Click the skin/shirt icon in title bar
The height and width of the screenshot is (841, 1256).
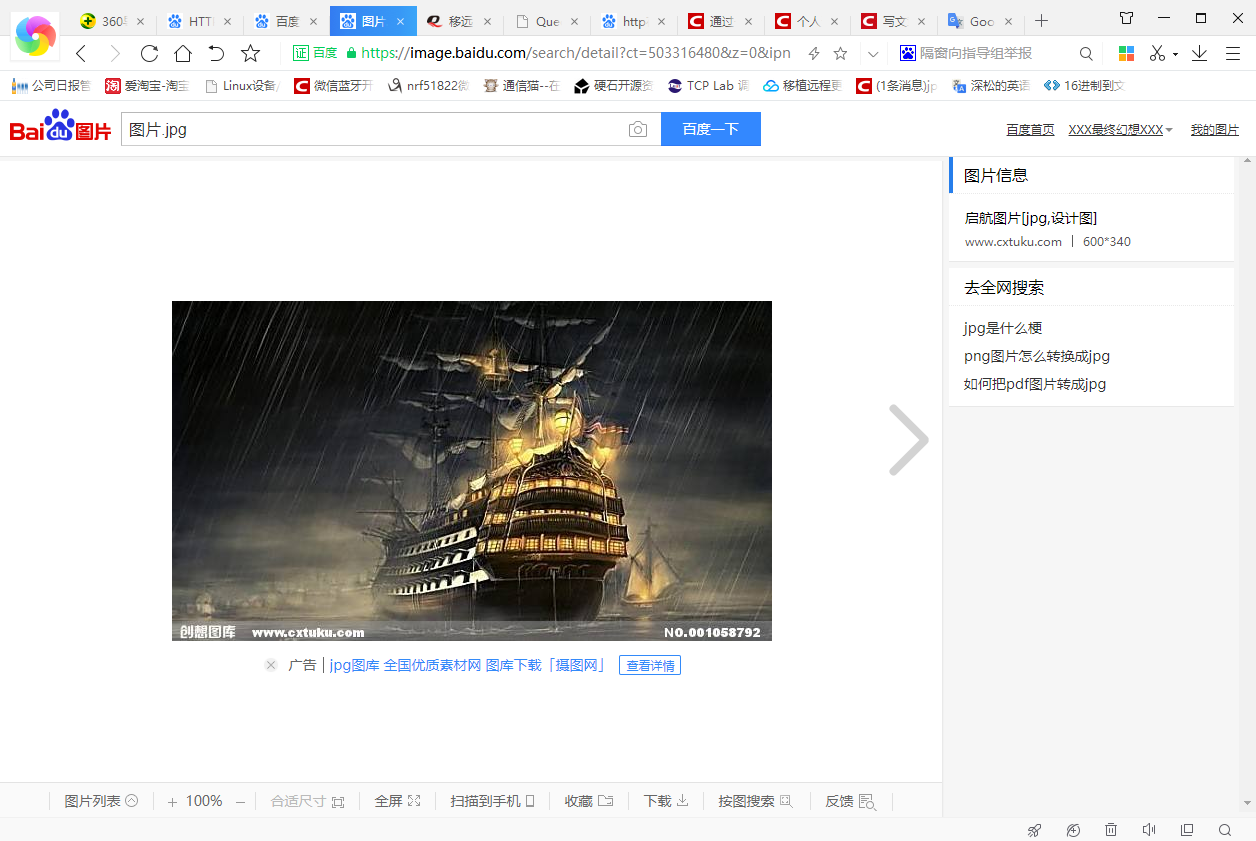click(x=1127, y=18)
